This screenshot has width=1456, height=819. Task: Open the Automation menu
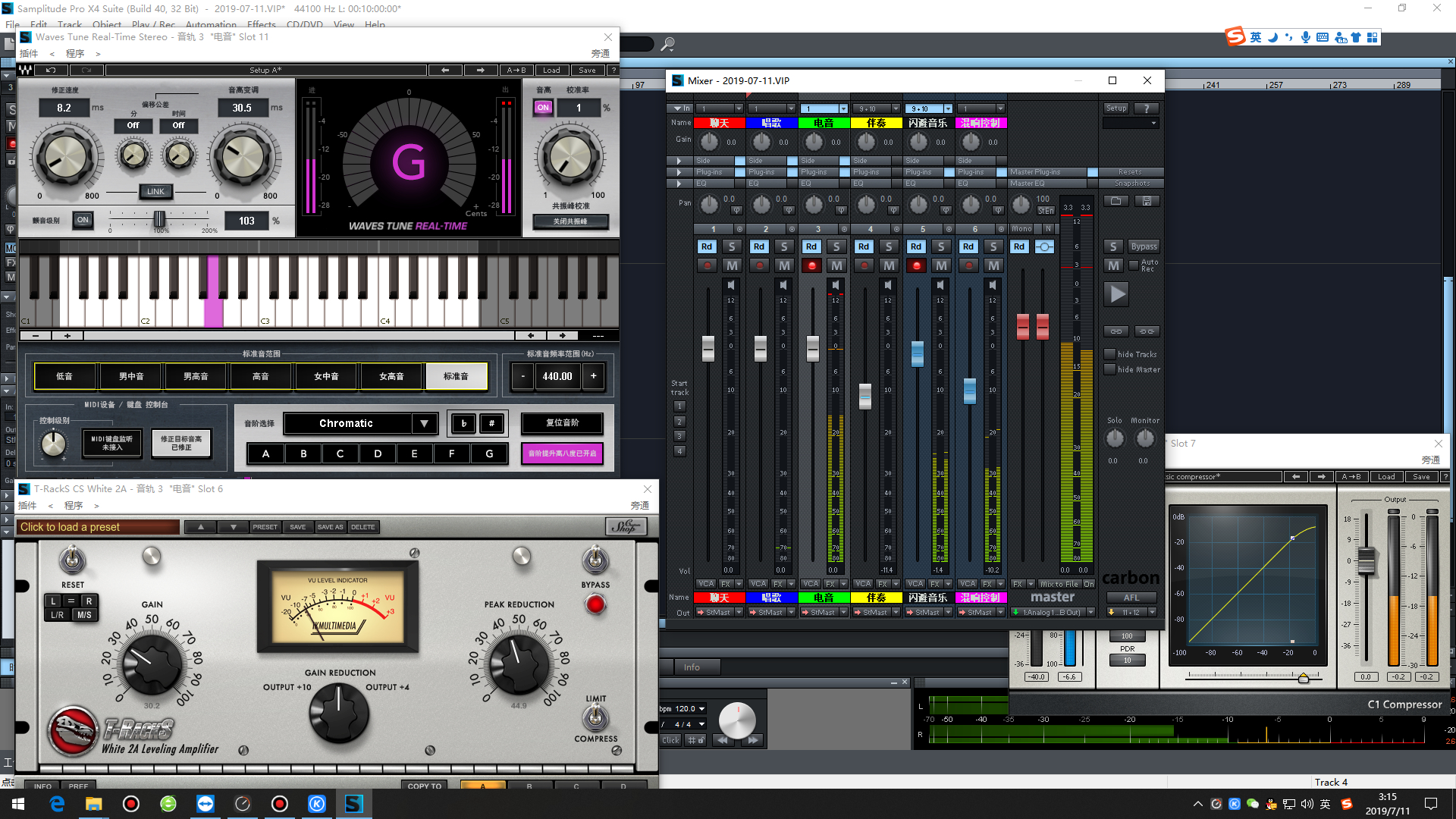coord(211,24)
